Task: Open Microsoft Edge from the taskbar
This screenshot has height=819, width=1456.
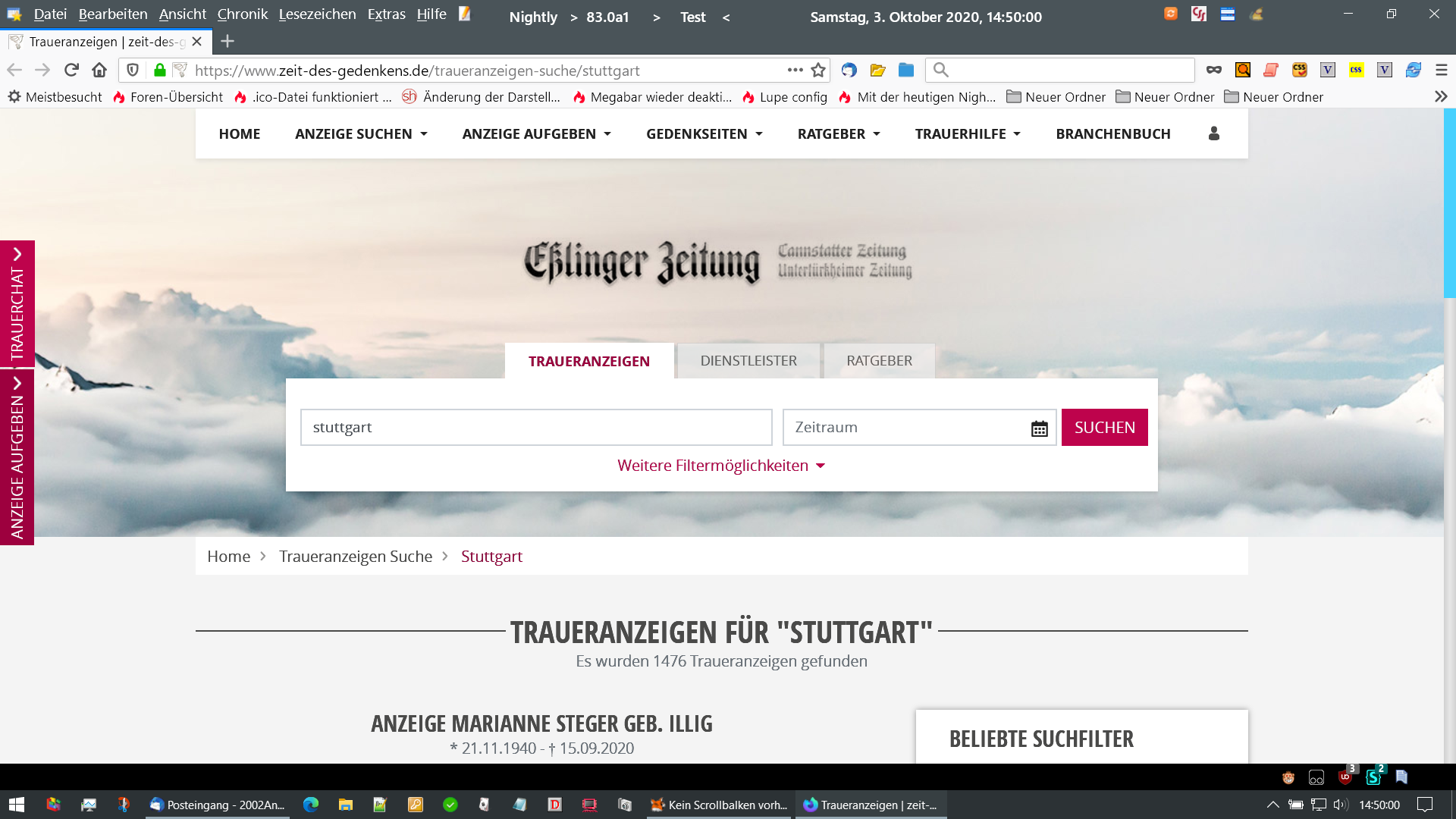Action: (x=311, y=805)
